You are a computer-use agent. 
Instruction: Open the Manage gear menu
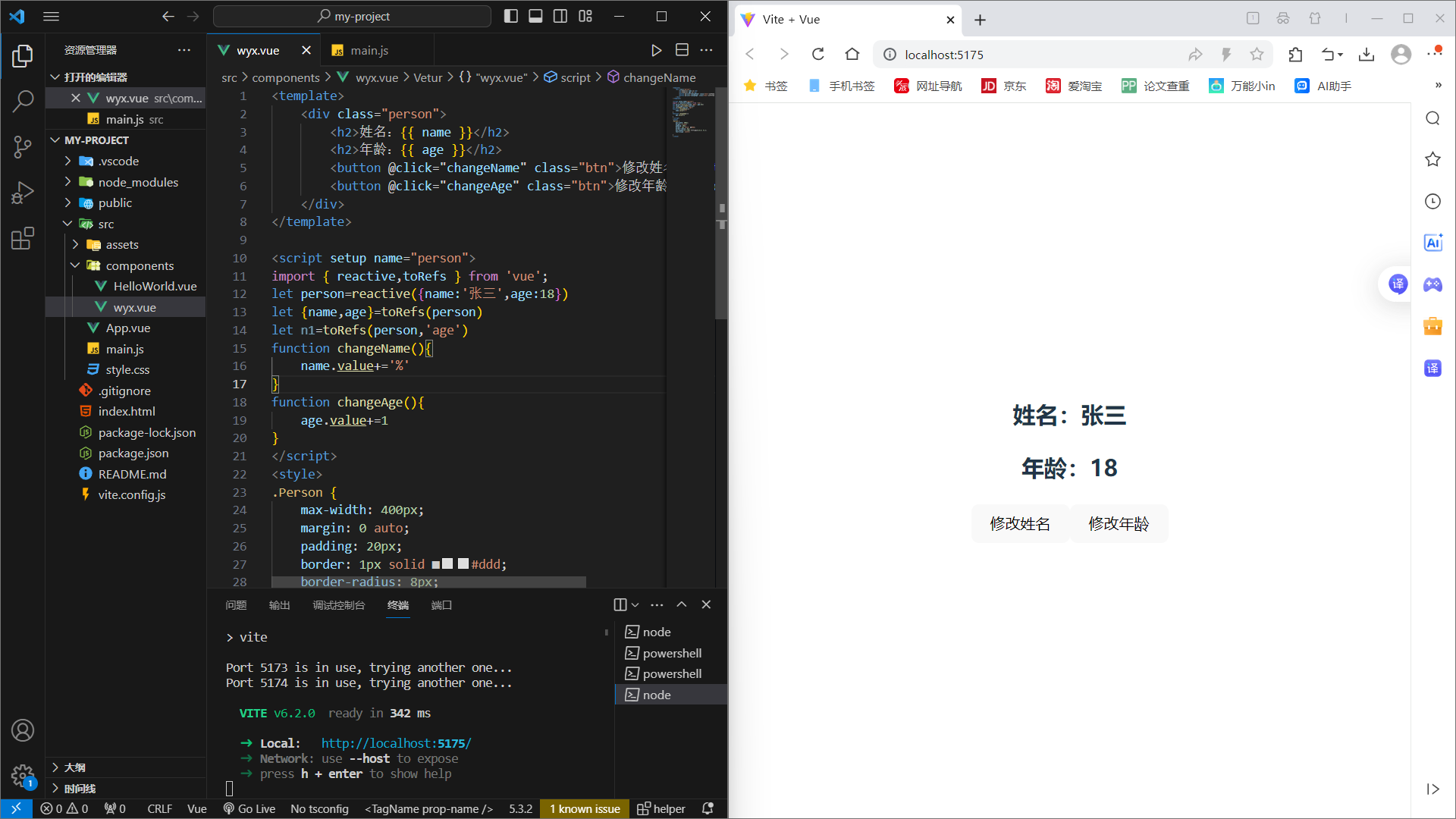click(23, 776)
